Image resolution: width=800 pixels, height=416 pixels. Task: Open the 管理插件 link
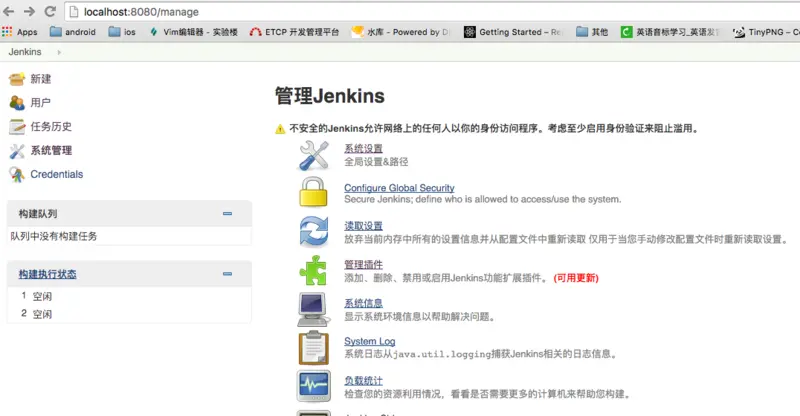363,264
